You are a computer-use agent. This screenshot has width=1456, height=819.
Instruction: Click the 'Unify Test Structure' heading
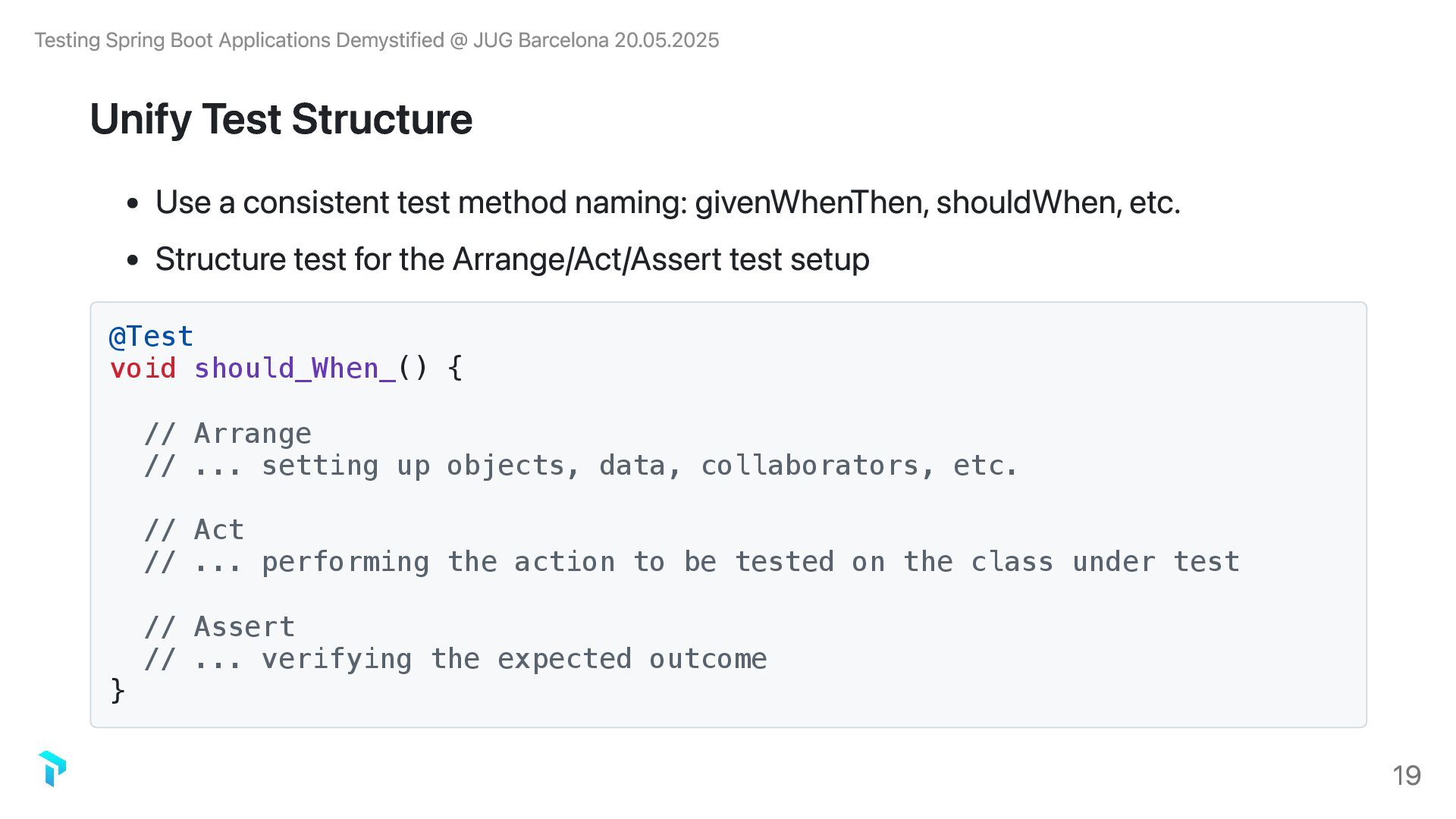pos(281,119)
